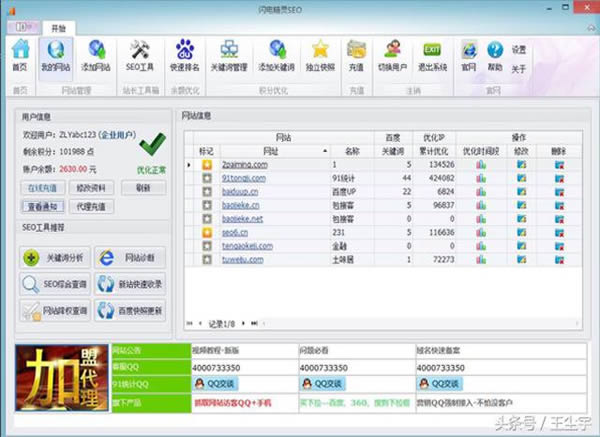Click the 添加网站 globe icon

point(97,54)
